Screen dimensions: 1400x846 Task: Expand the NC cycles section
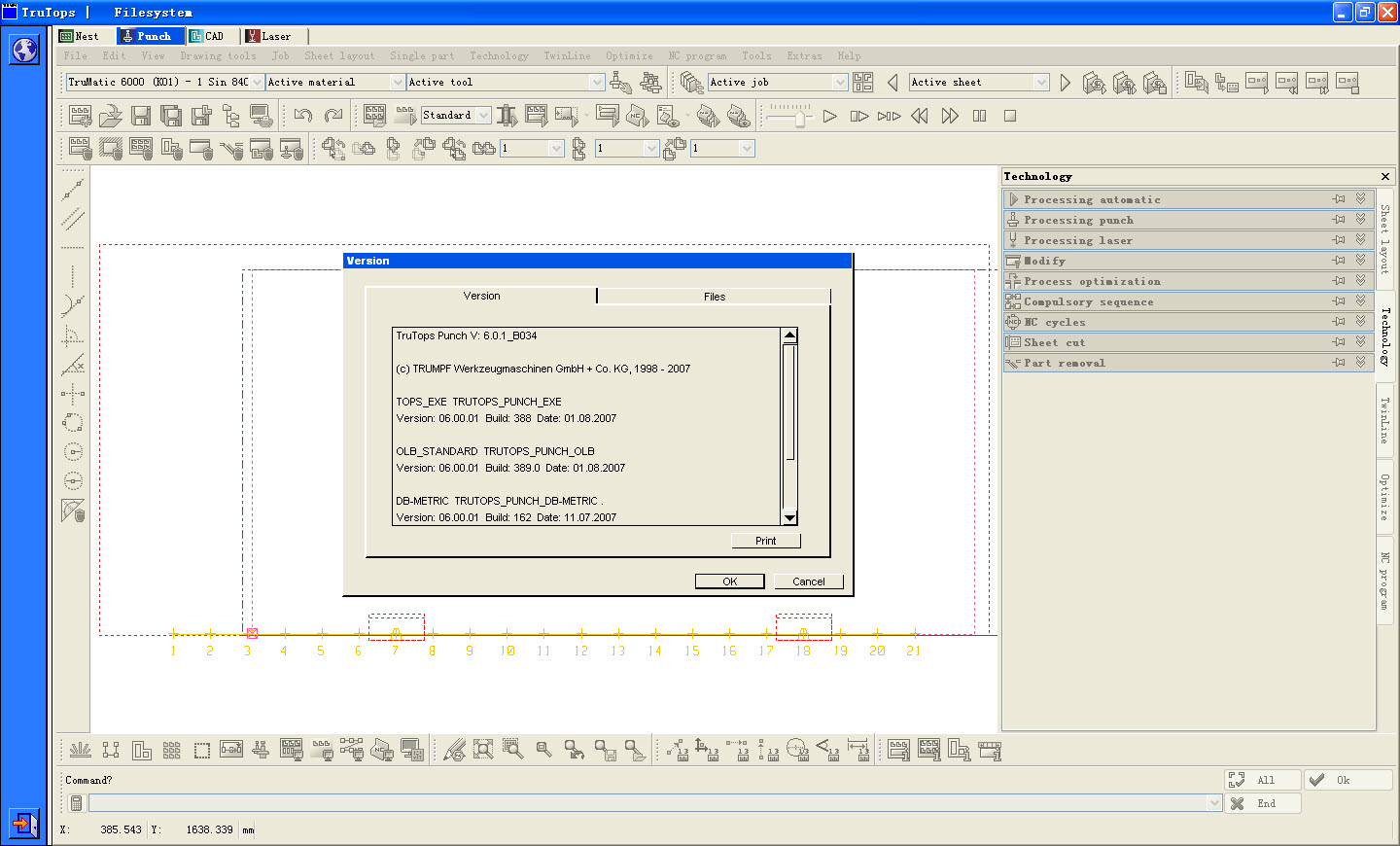[1360, 321]
